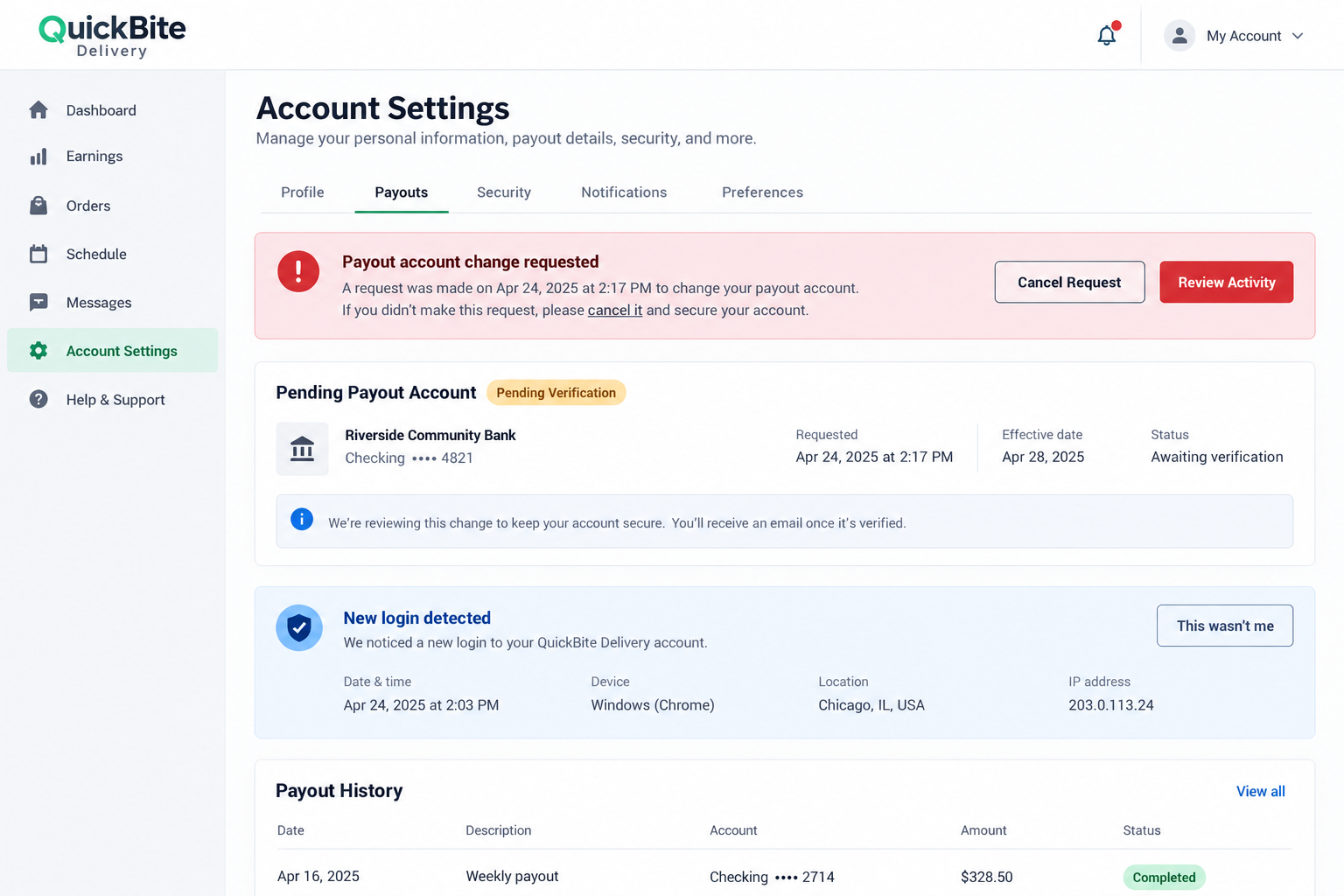Switch to the Security tab
This screenshot has height=896, width=1344.
click(504, 192)
